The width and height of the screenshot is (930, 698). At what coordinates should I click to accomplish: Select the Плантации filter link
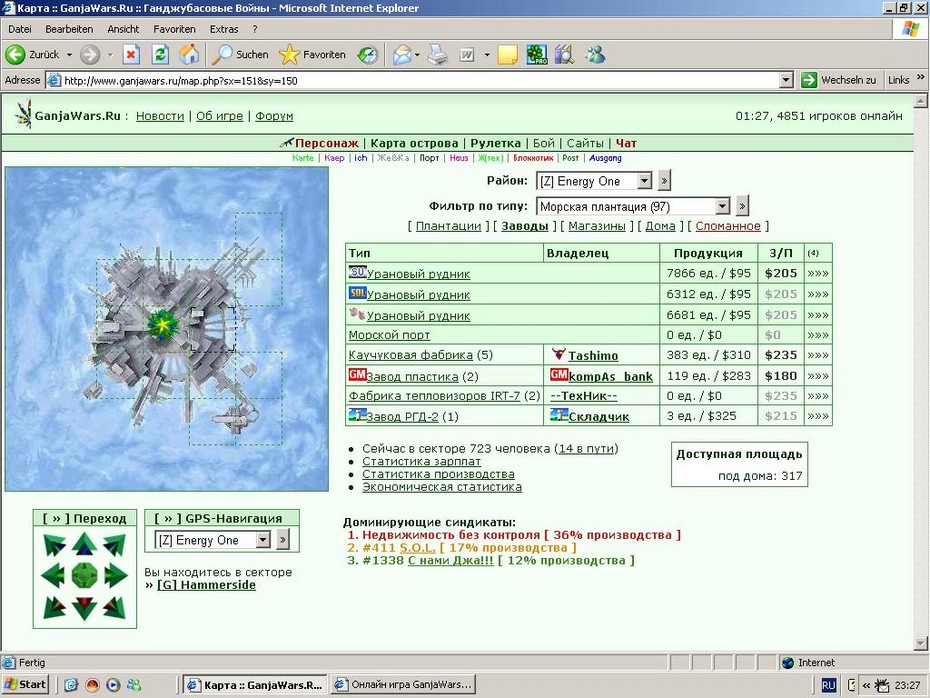click(448, 226)
